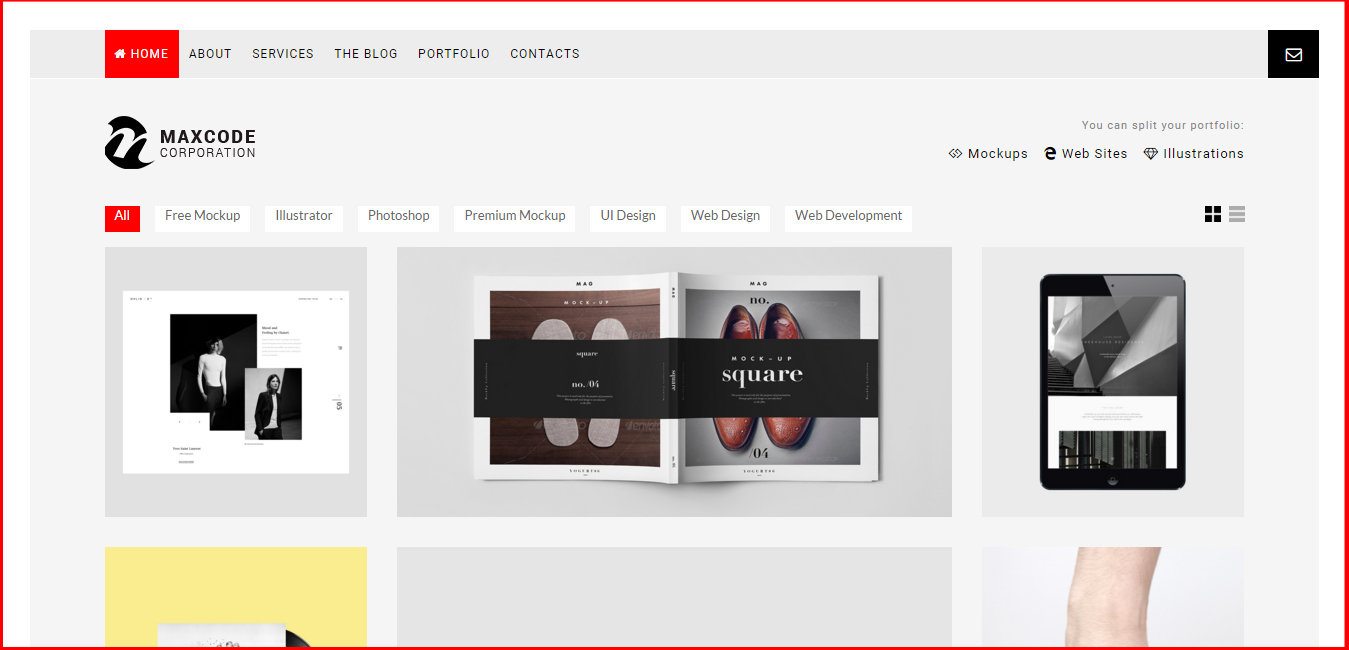Filter portfolio by Premium Mockup
The height and width of the screenshot is (650, 1349).
coord(515,217)
